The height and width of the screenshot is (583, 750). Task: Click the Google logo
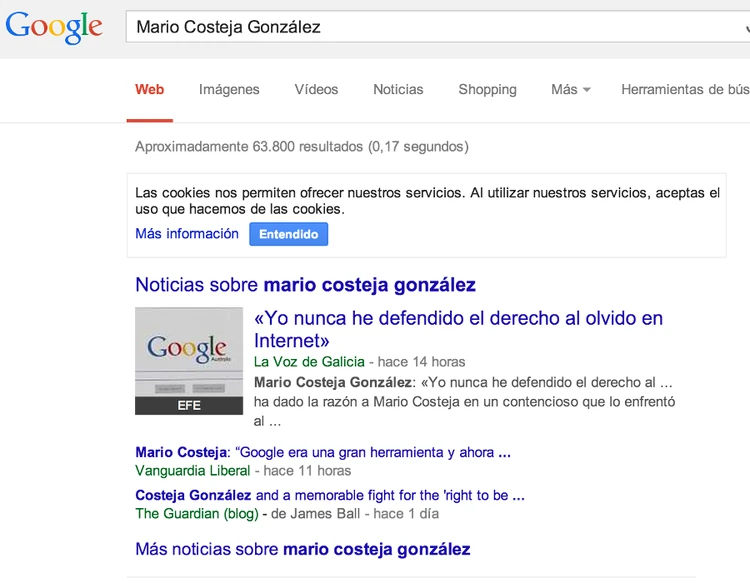pyautogui.click(x=54, y=28)
